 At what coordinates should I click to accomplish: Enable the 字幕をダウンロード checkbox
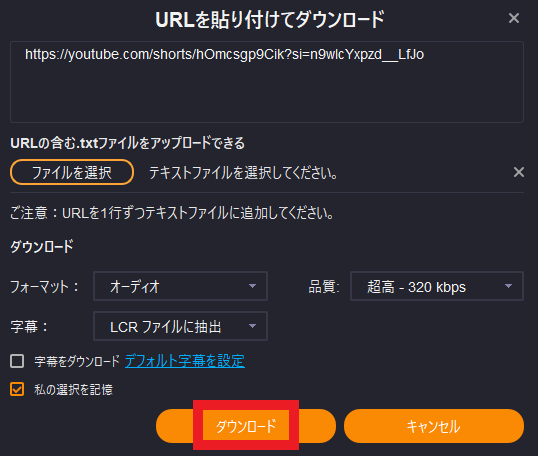17,361
